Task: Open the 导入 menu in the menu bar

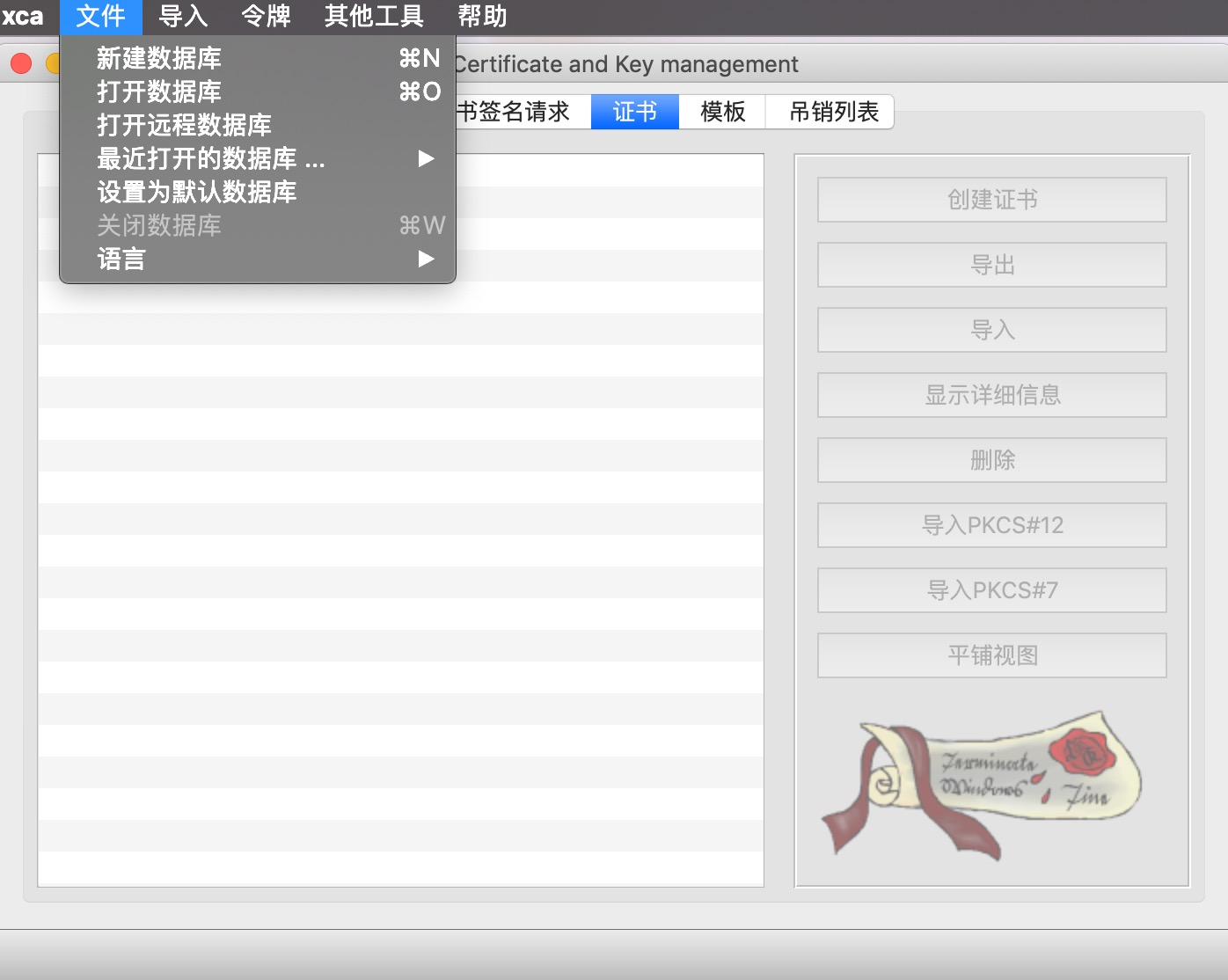Action: click(182, 16)
